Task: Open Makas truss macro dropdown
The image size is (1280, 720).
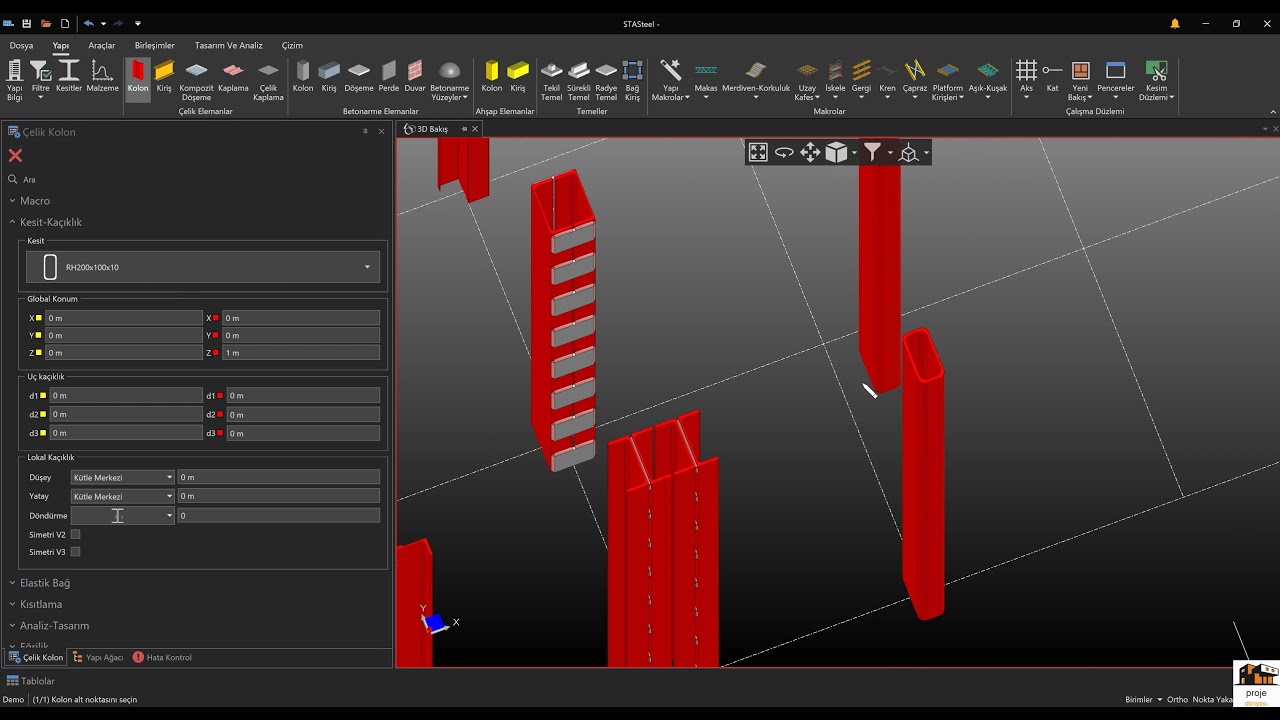Action: (706, 80)
